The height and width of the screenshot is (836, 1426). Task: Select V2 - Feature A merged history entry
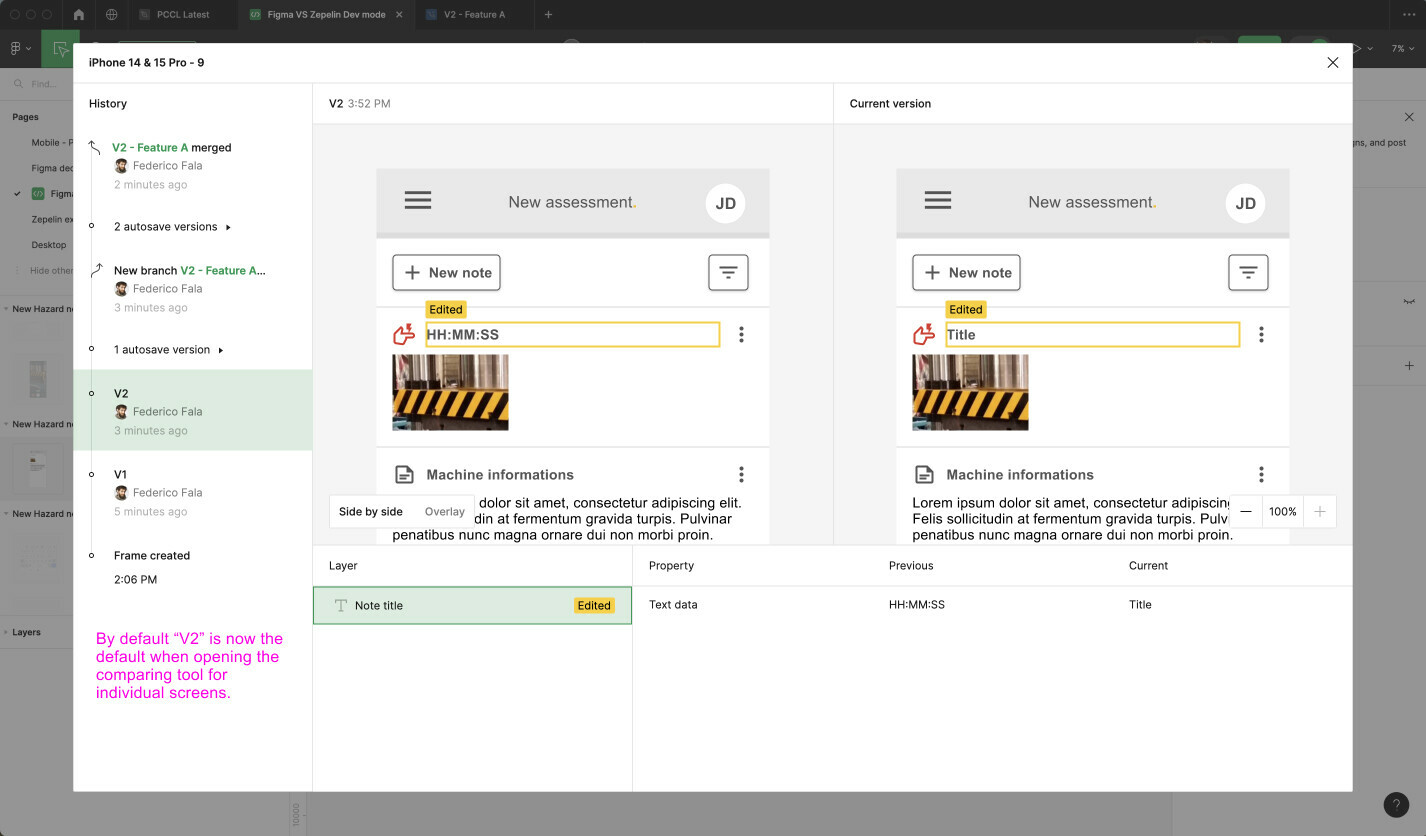coord(192,165)
